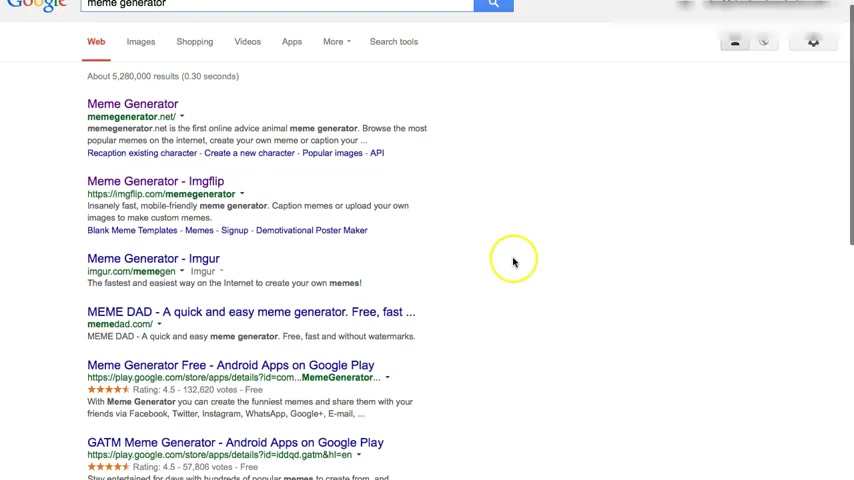Click 'Rating: 4.5 - 57,806 votes - Free' text
This screenshot has width=854, height=480.
coord(196,467)
